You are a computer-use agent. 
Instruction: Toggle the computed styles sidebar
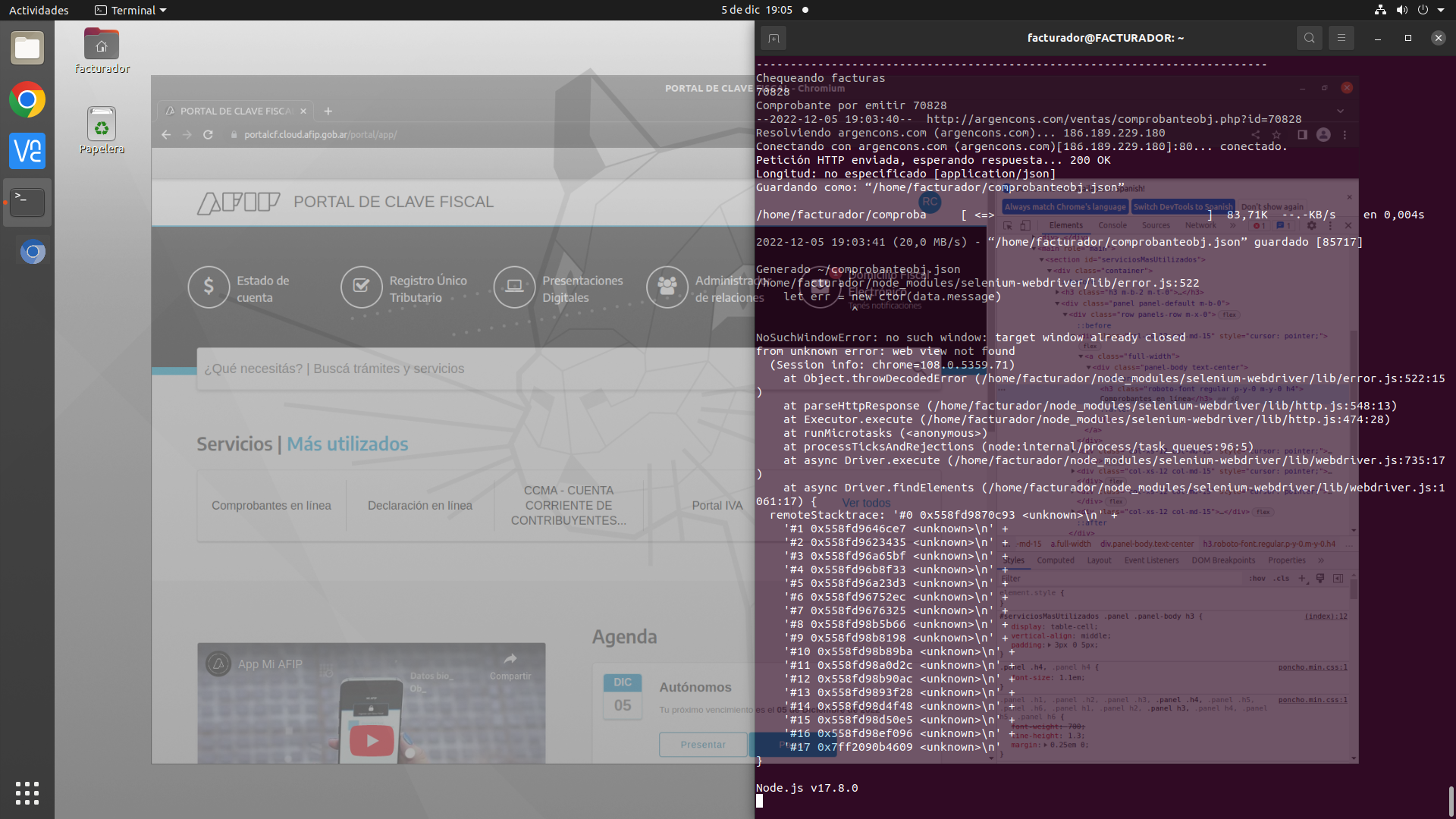point(1338,578)
